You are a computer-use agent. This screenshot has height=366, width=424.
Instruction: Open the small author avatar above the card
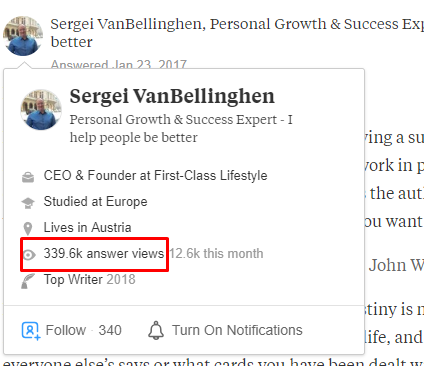point(23,36)
